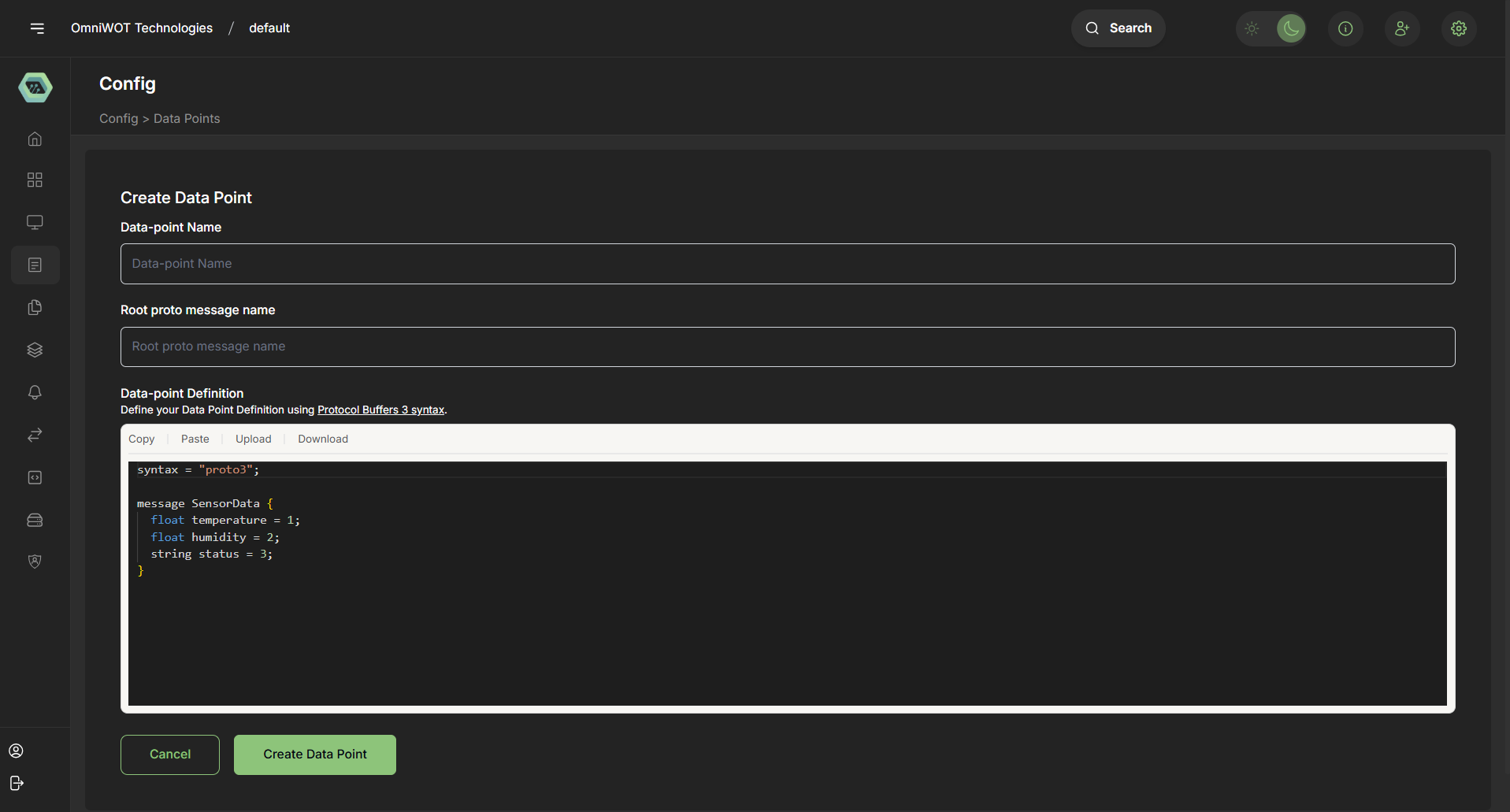Viewport: 1510px width, 812px height.
Task: Open the Protocol Buffers 3 syntax link
Action: 380,410
